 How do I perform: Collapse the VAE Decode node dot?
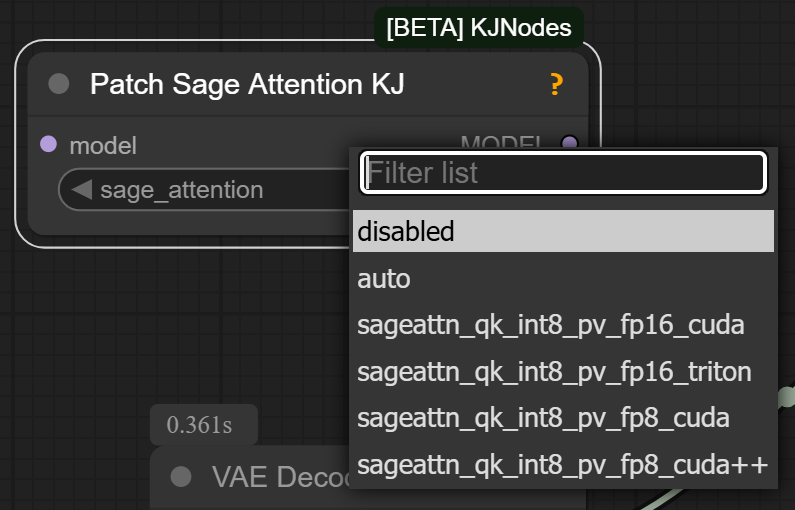(181, 477)
